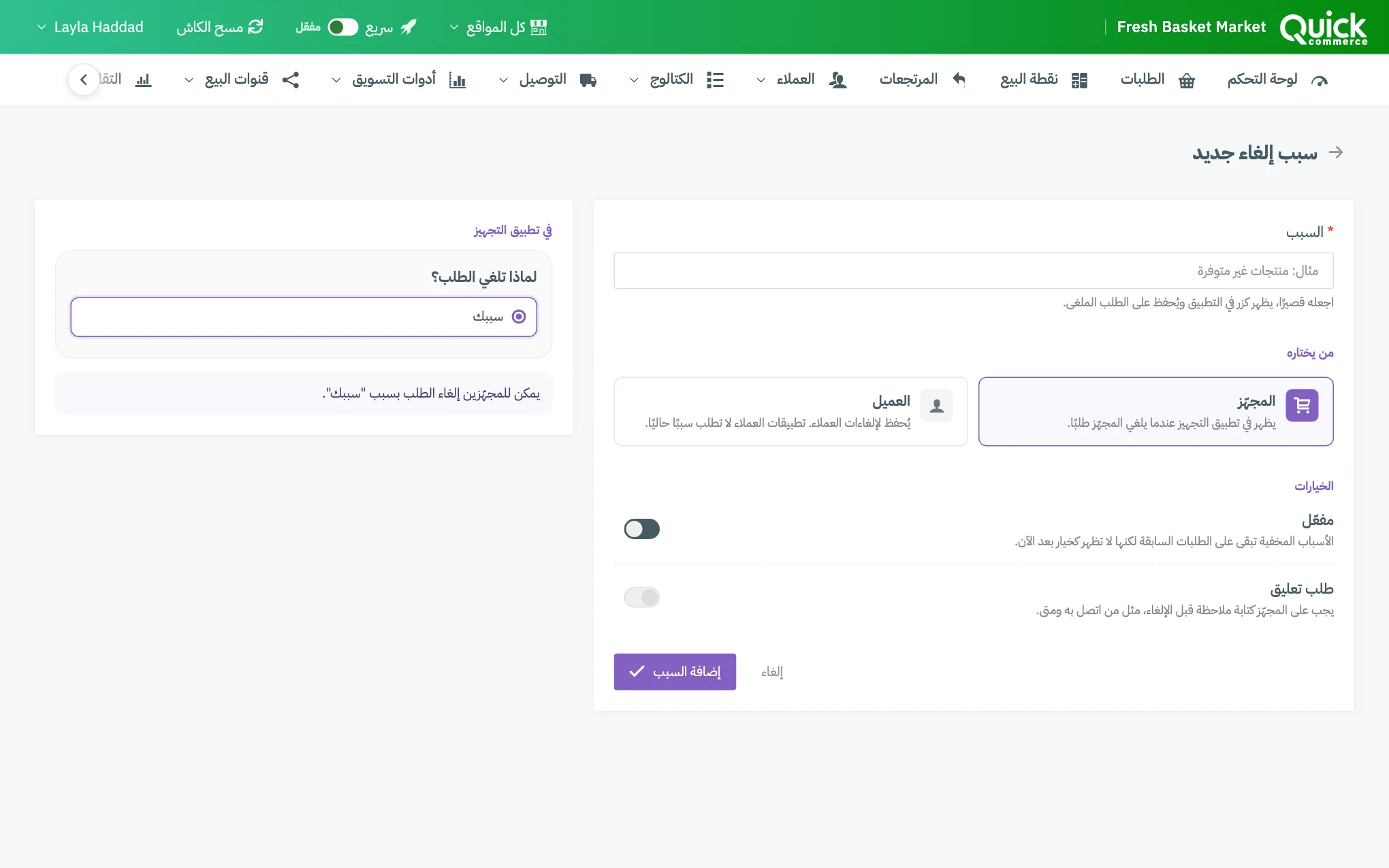Open the لوحة التحكم menu item
Screen dimensions: 1389x868
tap(1277, 80)
